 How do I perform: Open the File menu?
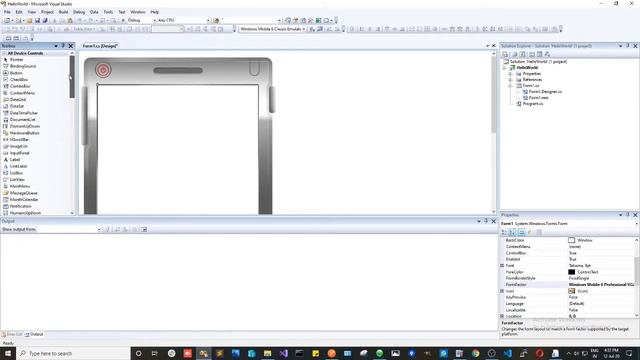click(7, 12)
